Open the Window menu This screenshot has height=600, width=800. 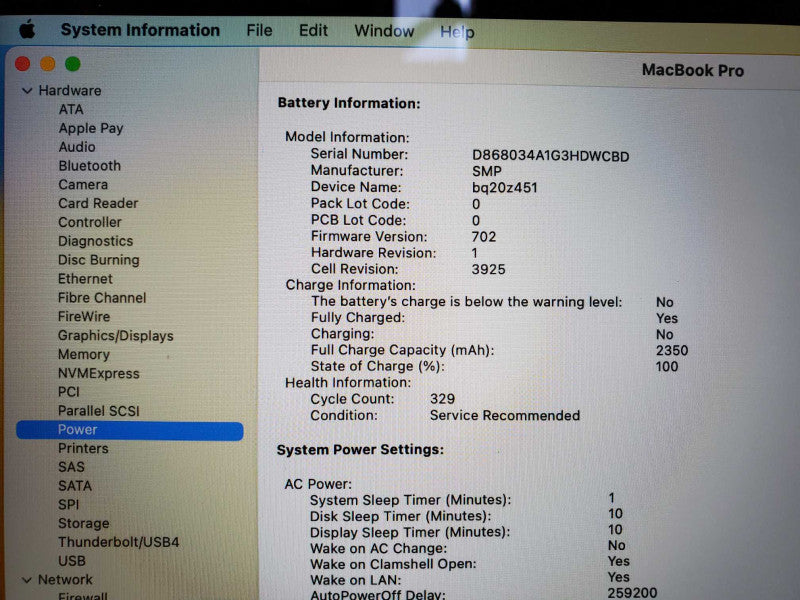coord(384,31)
